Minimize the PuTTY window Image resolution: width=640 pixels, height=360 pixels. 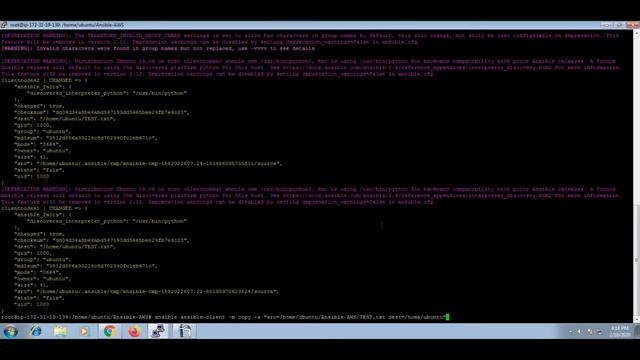[607, 25]
